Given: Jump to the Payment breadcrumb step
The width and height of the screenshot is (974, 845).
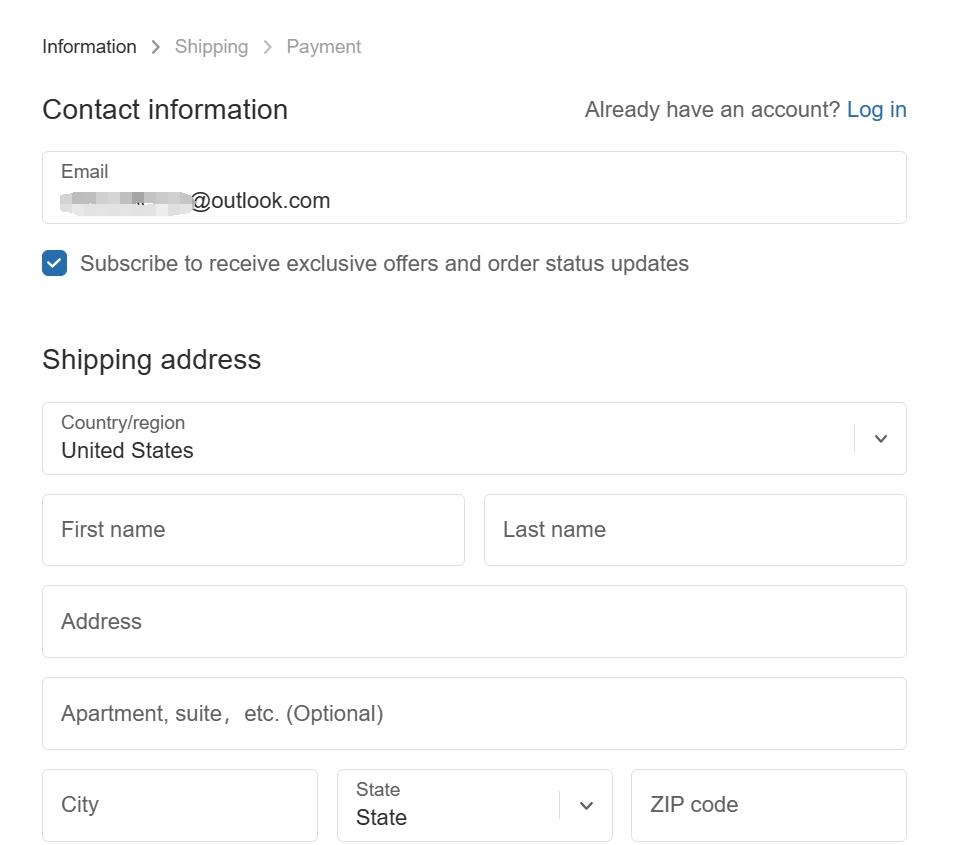Looking at the screenshot, I should [323, 47].
